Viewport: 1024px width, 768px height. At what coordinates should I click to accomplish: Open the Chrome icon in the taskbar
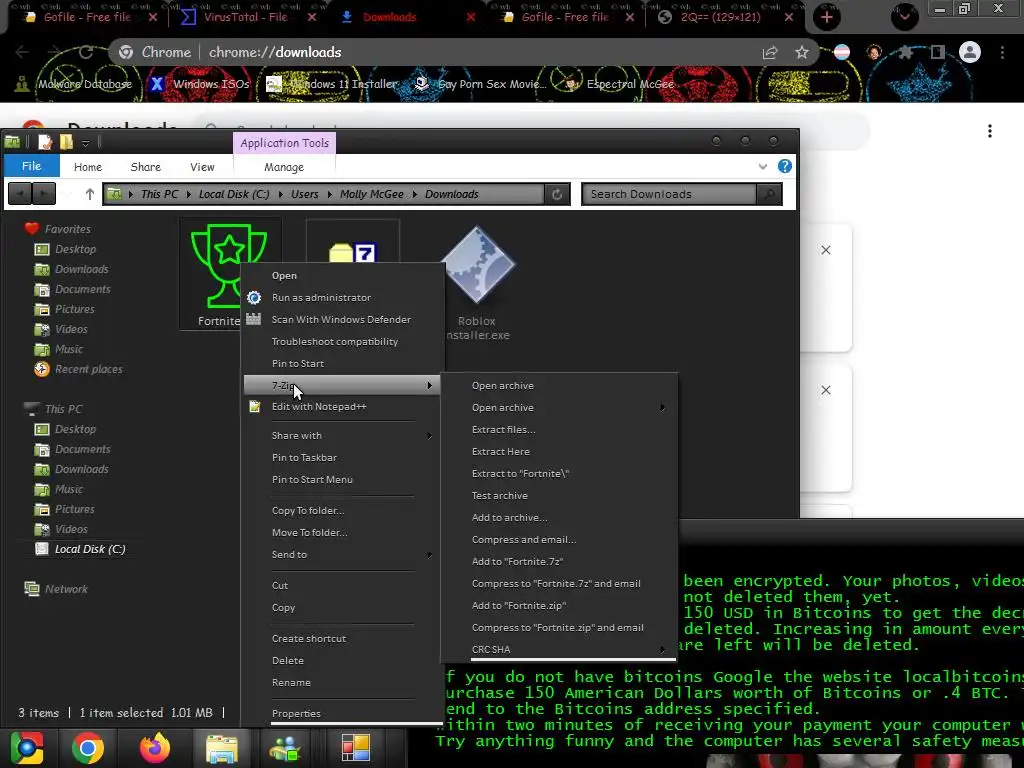pyautogui.click(x=88, y=748)
